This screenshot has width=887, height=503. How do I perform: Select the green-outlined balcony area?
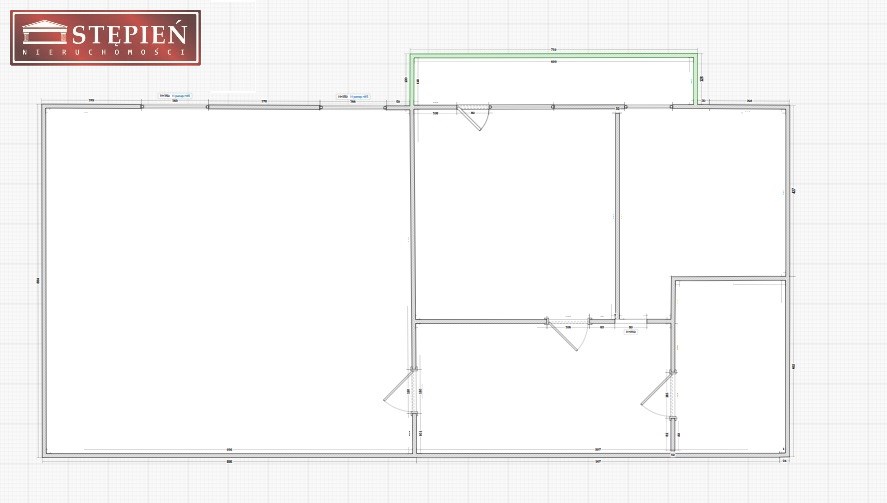pos(556,81)
